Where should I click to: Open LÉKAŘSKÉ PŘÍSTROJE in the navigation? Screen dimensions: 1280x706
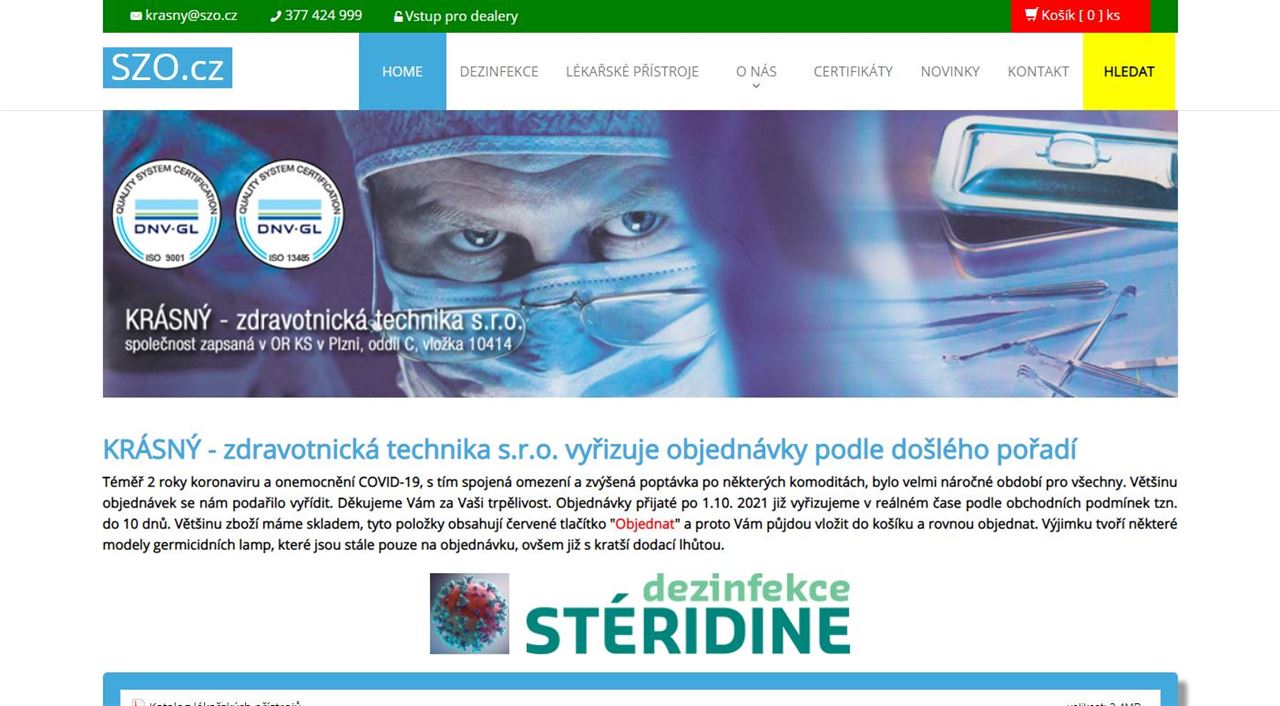(632, 72)
